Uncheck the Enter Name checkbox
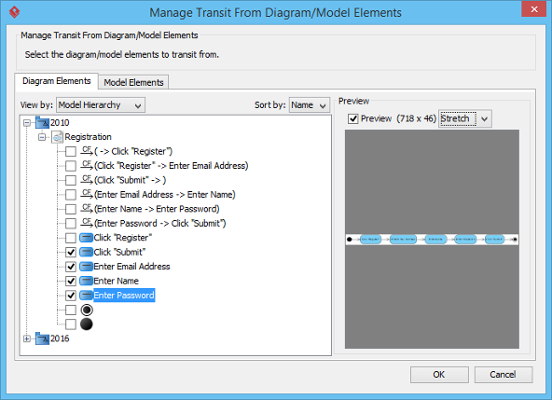Image resolution: width=552 pixels, height=400 pixels. click(71, 281)
